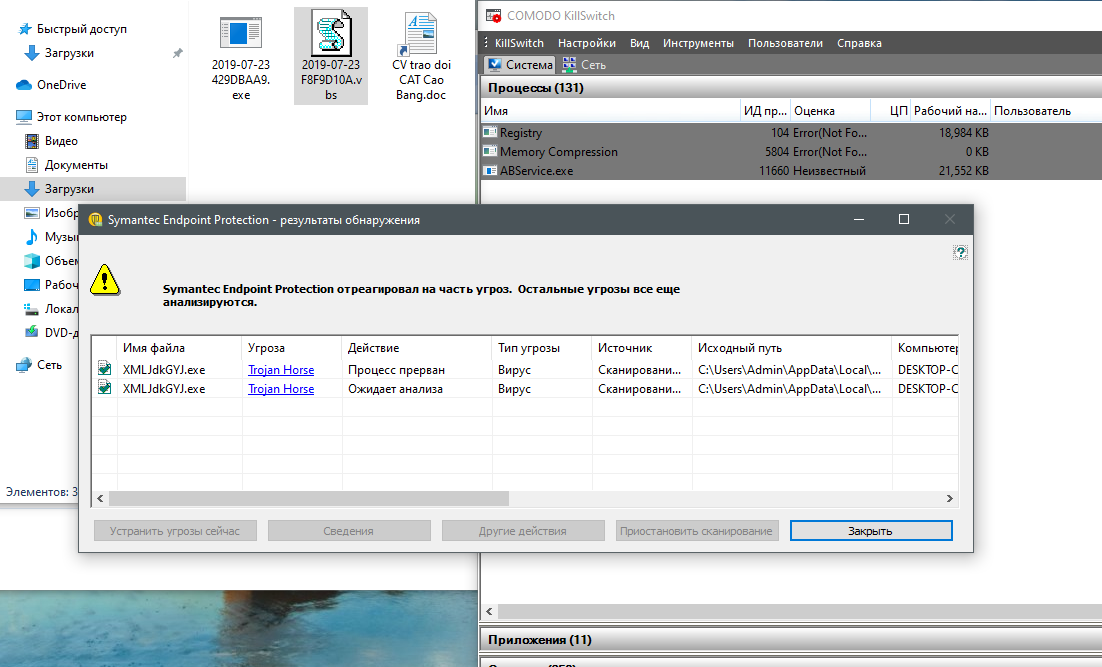Click Приостановить сканирование button
This screenshot has height=667, width=1102.
pyautogui.click(x=696, y=531)
